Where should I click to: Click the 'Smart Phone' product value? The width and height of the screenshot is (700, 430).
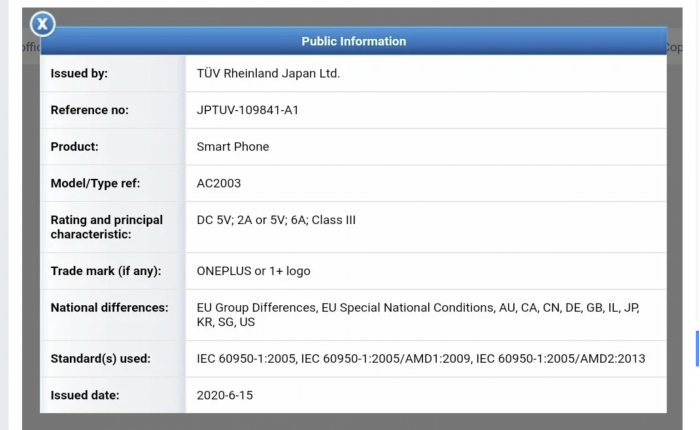click(232, 147)
